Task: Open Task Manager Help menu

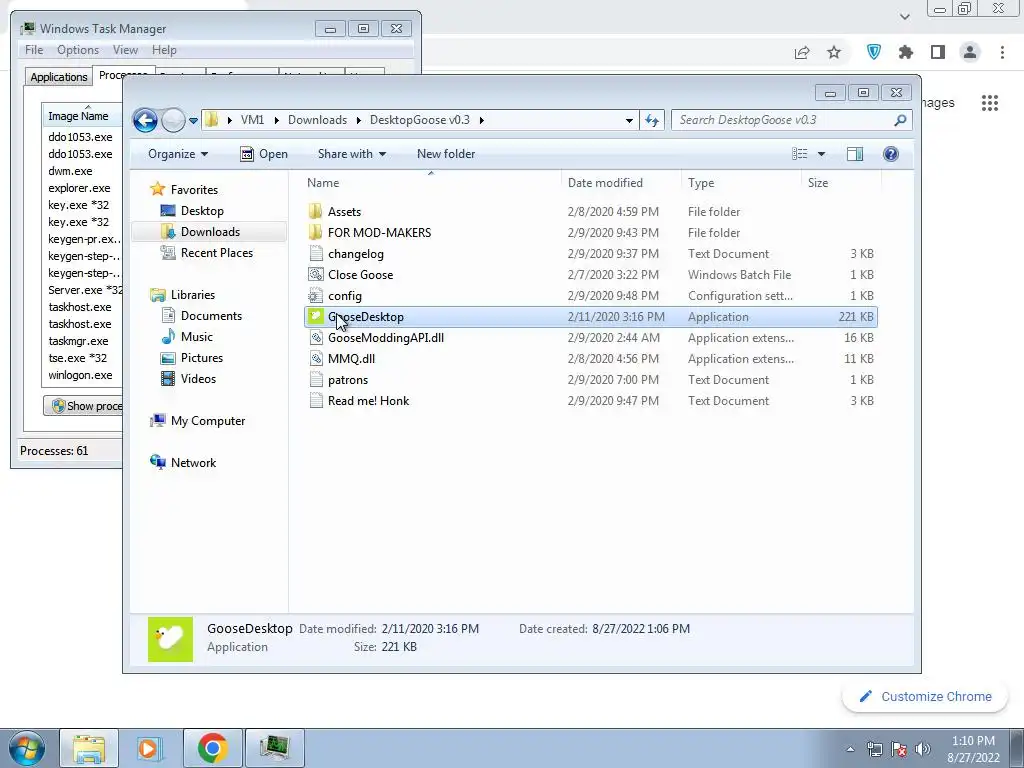Action: point(164,50)
